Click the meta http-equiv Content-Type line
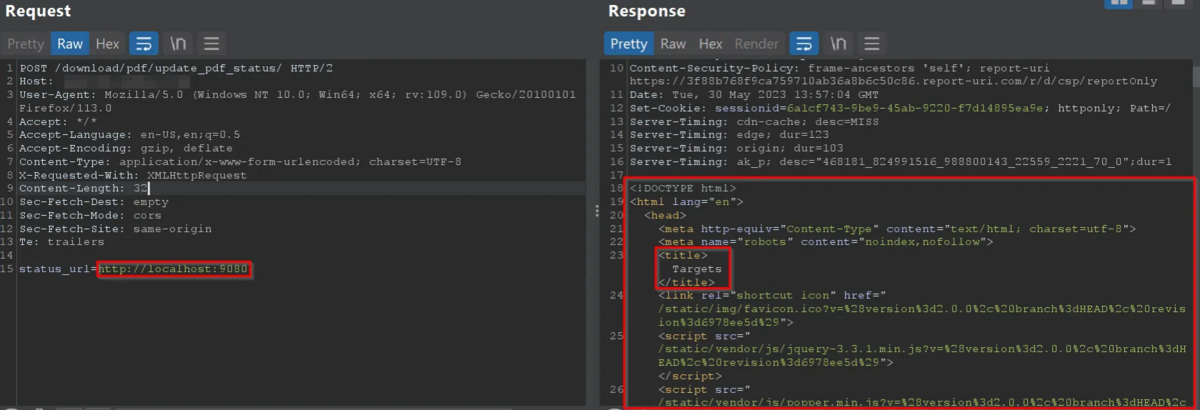 pyautogui.click(x=897, y=229)
